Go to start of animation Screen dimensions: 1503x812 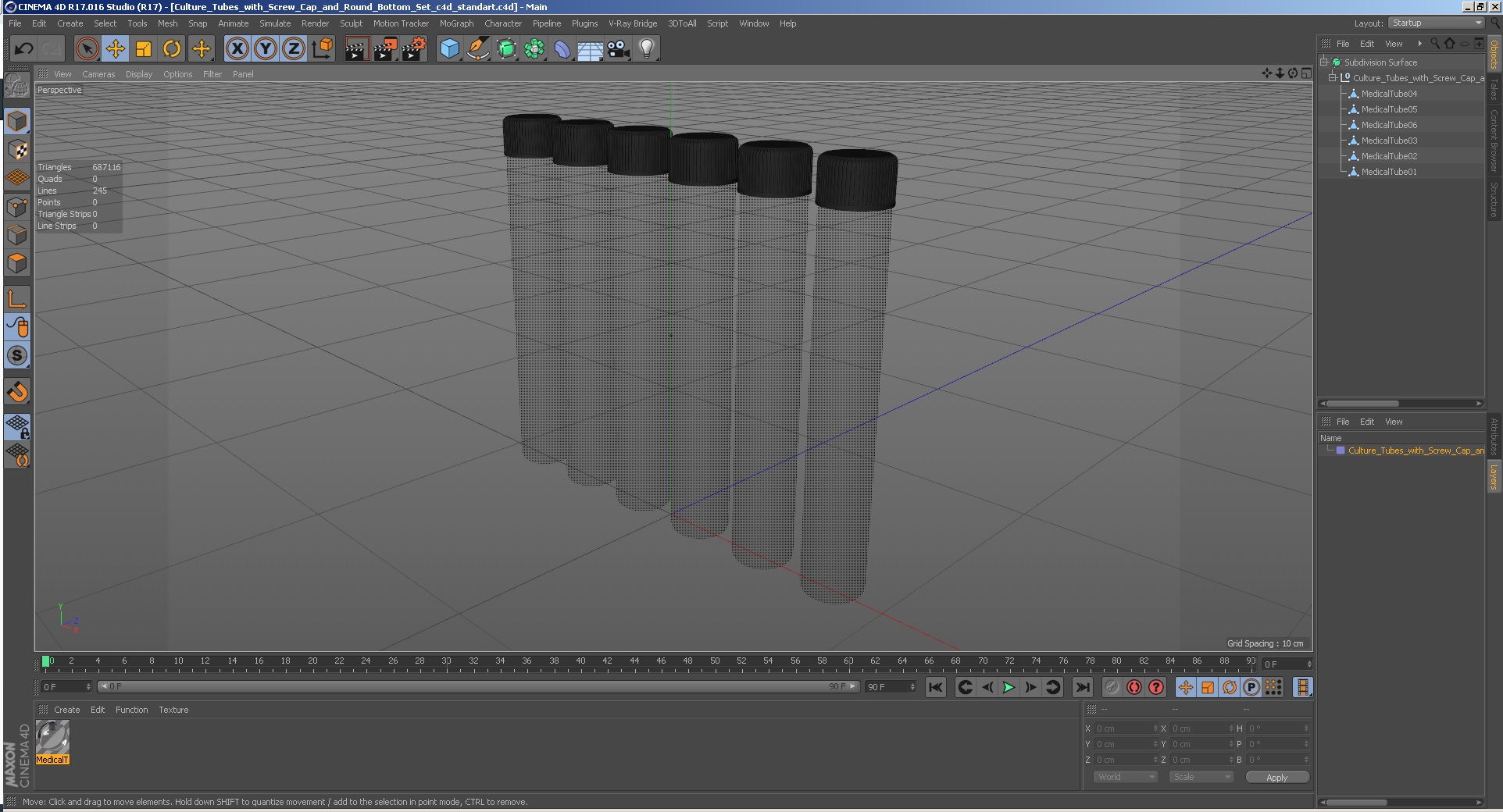point(935,687)
